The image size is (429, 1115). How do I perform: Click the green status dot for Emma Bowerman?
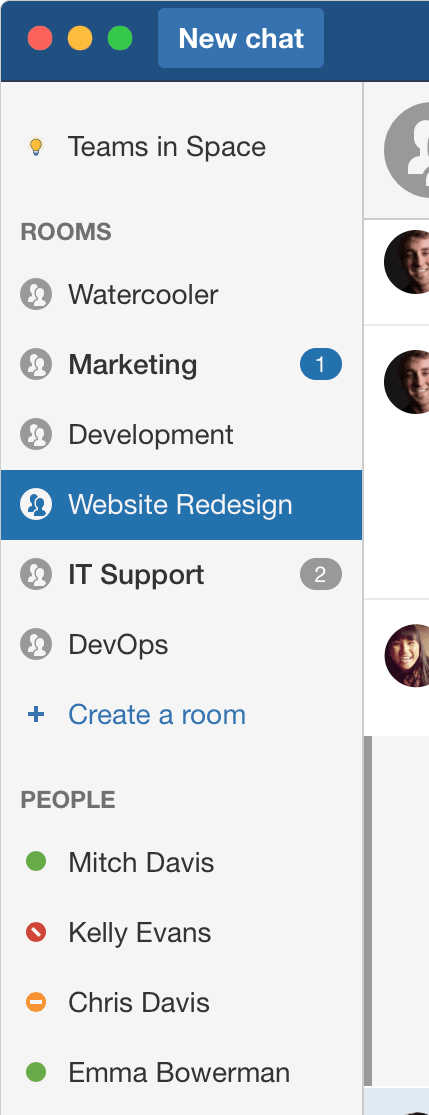[x=36, y=1072]
